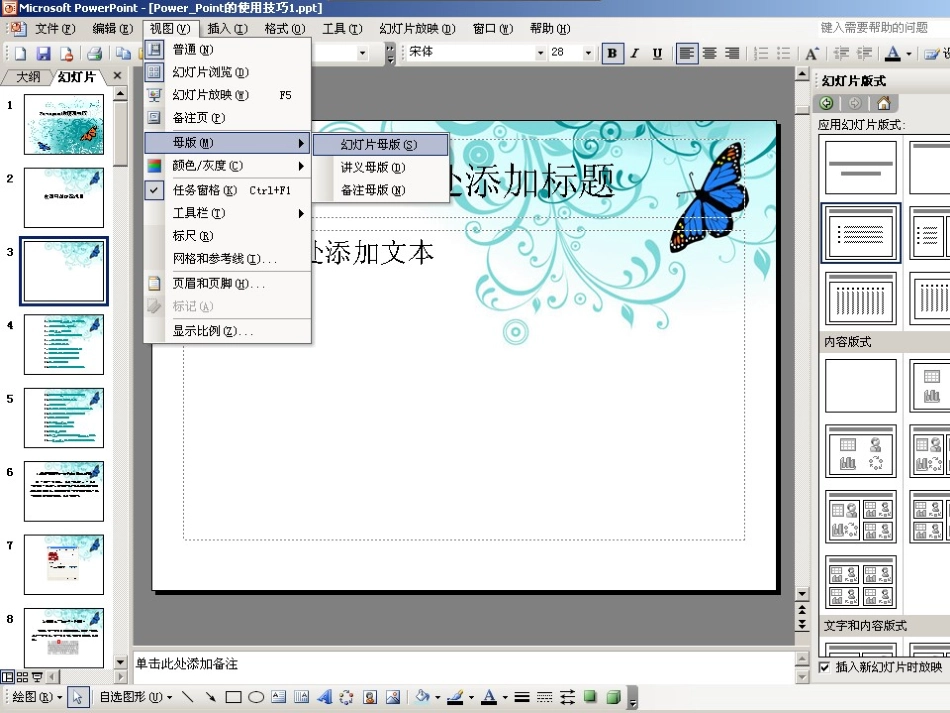Click the bulleted list icon

[783, 53]
